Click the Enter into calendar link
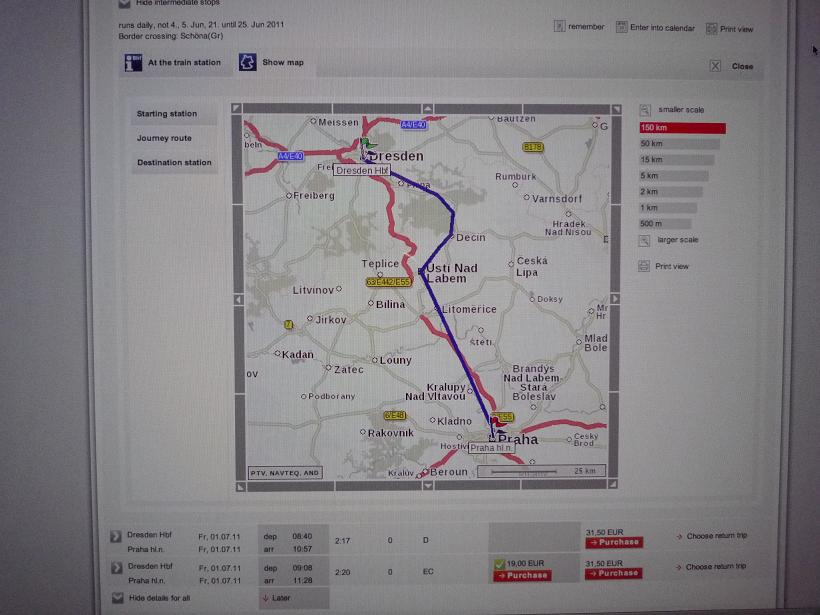 pos(663,28)
